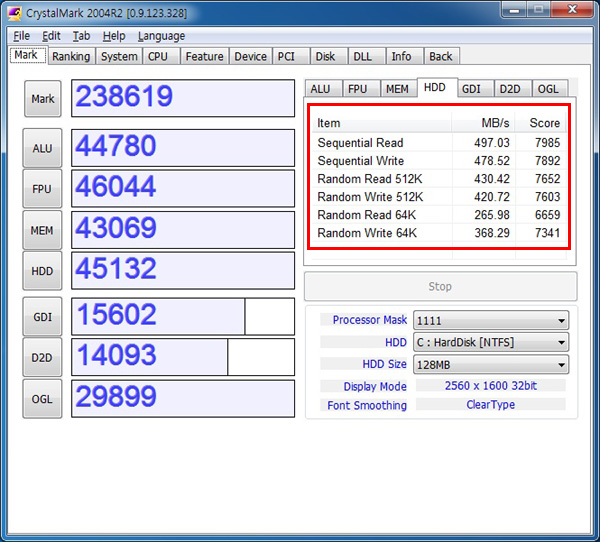Image resolution: width=600 pixels, height=542 pixels.
Task: Click the ClearType font smoothing value
Action: tap(491, 405)
